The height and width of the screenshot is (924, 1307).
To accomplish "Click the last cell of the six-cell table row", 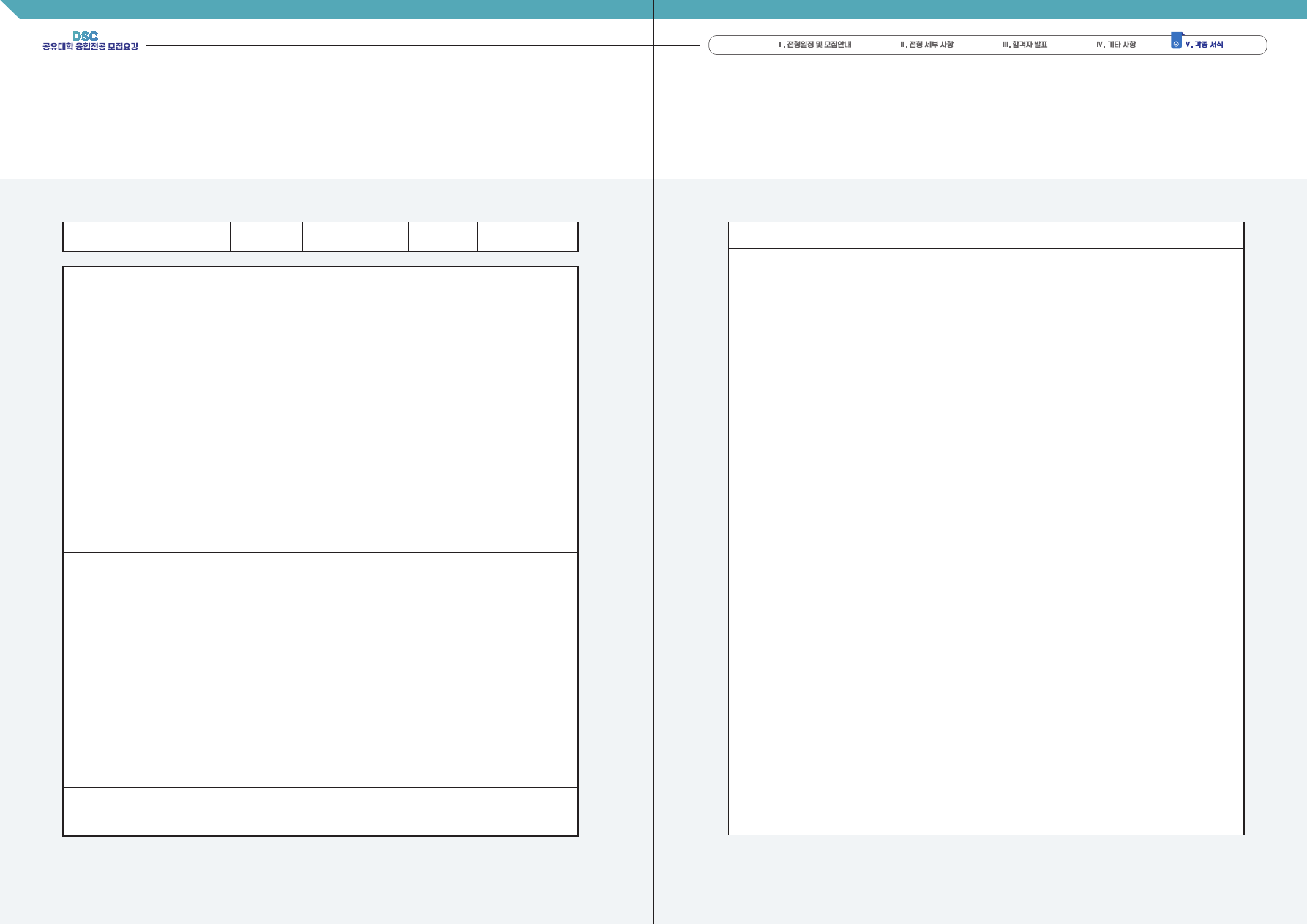I will point(528,237).
